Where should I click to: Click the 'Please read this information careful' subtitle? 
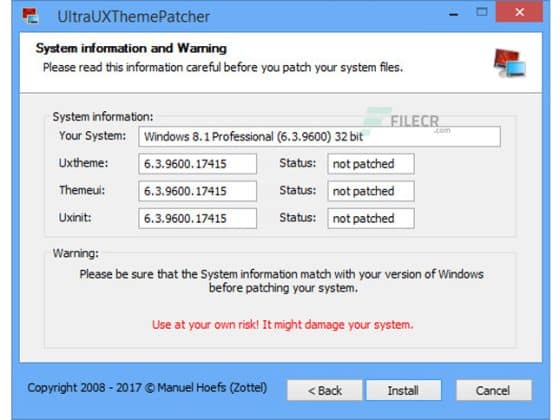[x=223, y=67]
